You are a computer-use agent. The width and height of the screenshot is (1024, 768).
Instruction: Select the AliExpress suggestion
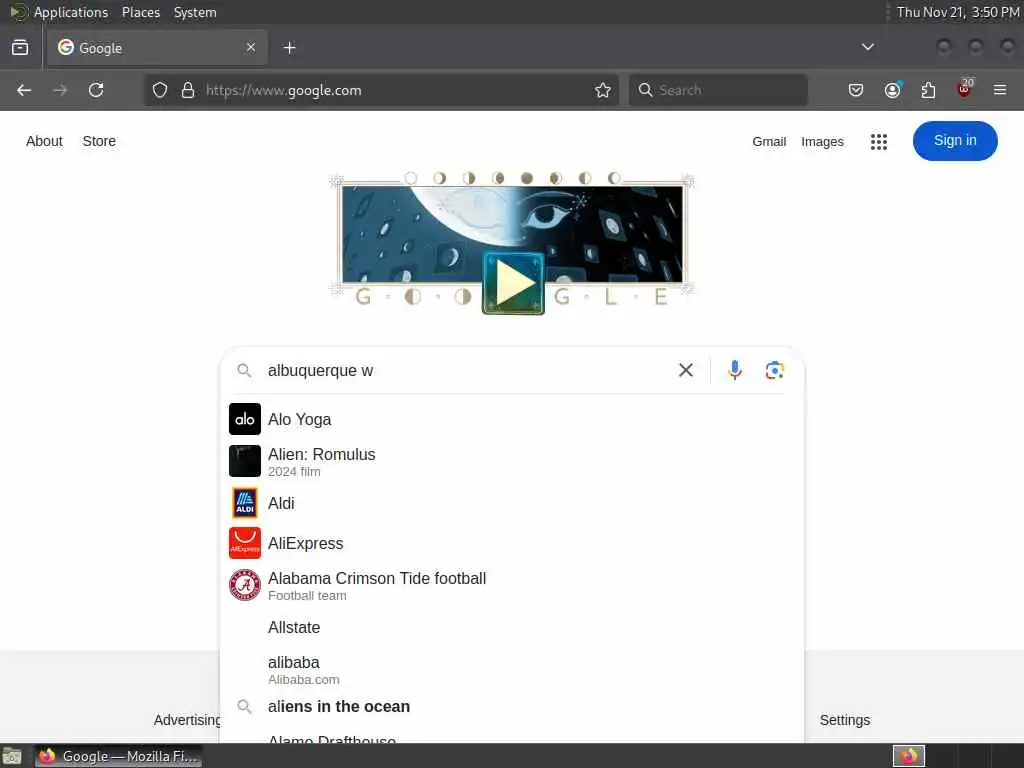(512, 543)
